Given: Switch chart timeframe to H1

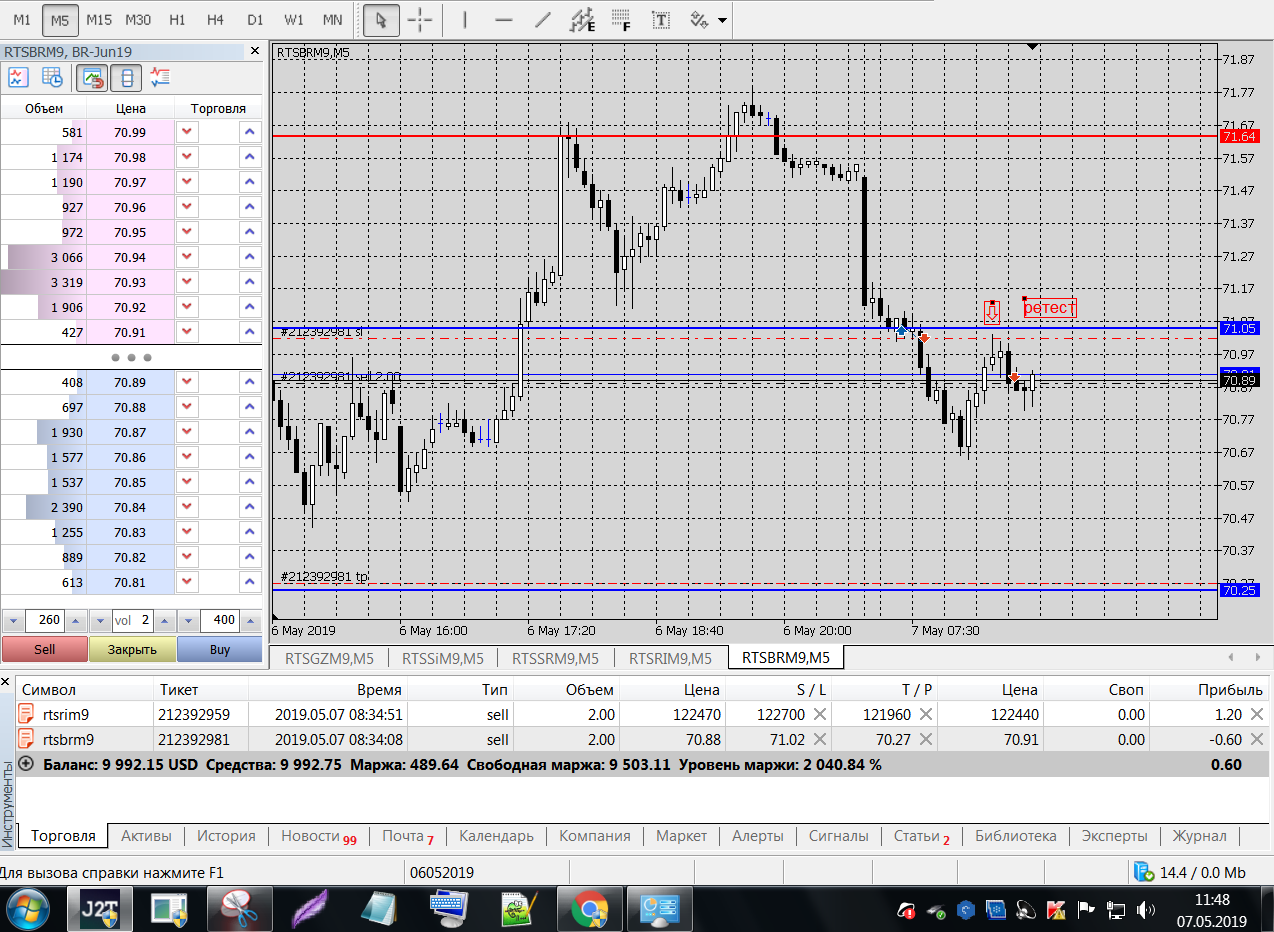Looking at the screenshot, I should tap(177, 19).
